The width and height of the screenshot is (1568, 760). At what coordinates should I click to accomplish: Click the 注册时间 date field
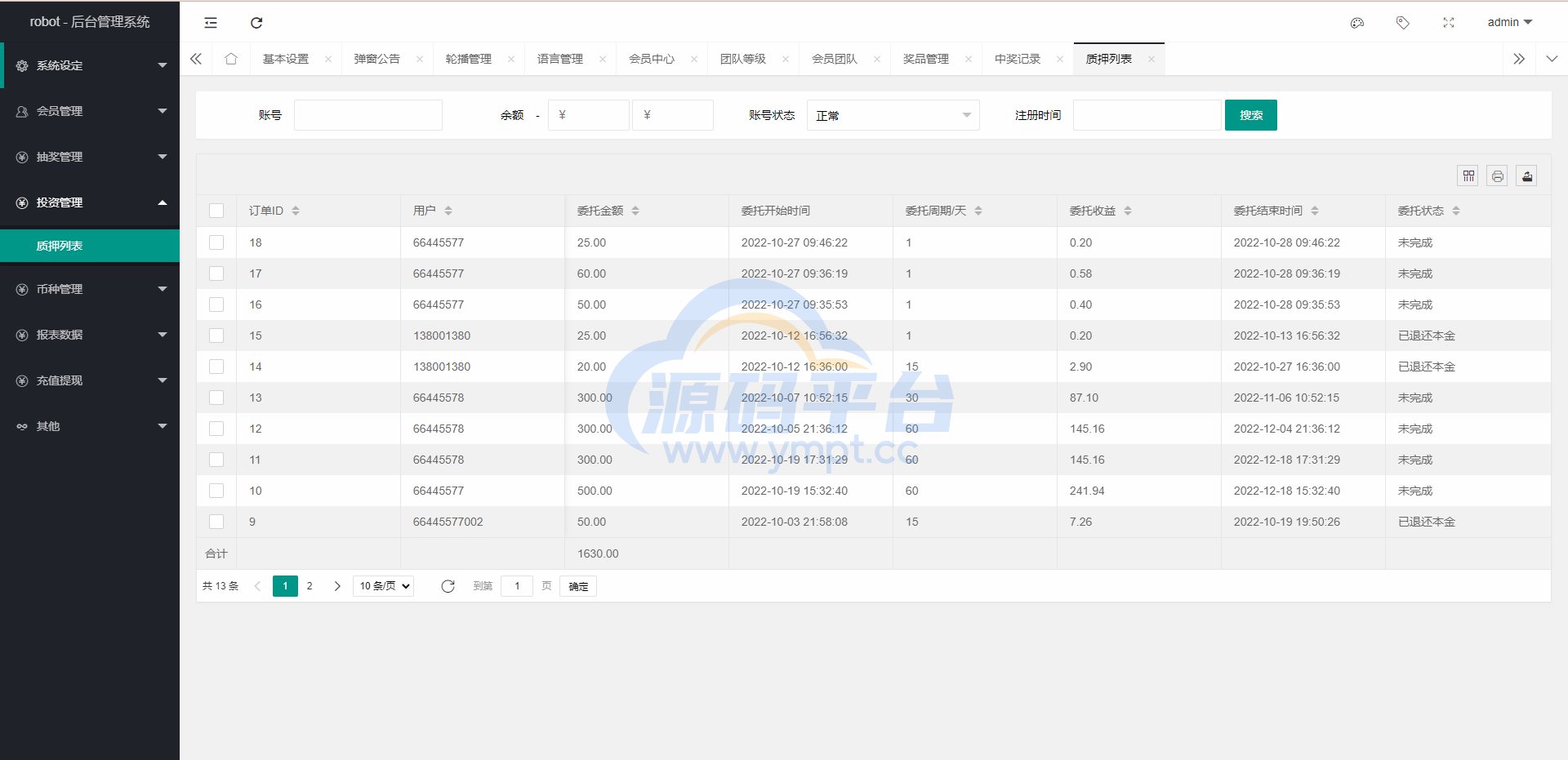pos(1147,115)
